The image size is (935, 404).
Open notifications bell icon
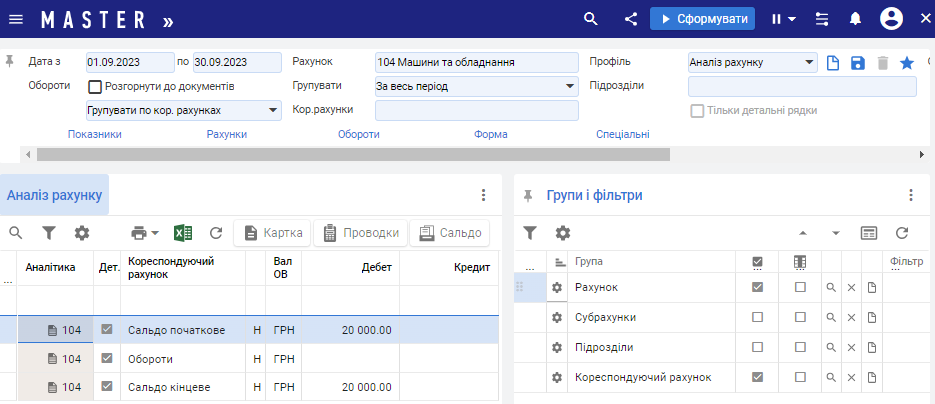[855, 19]
